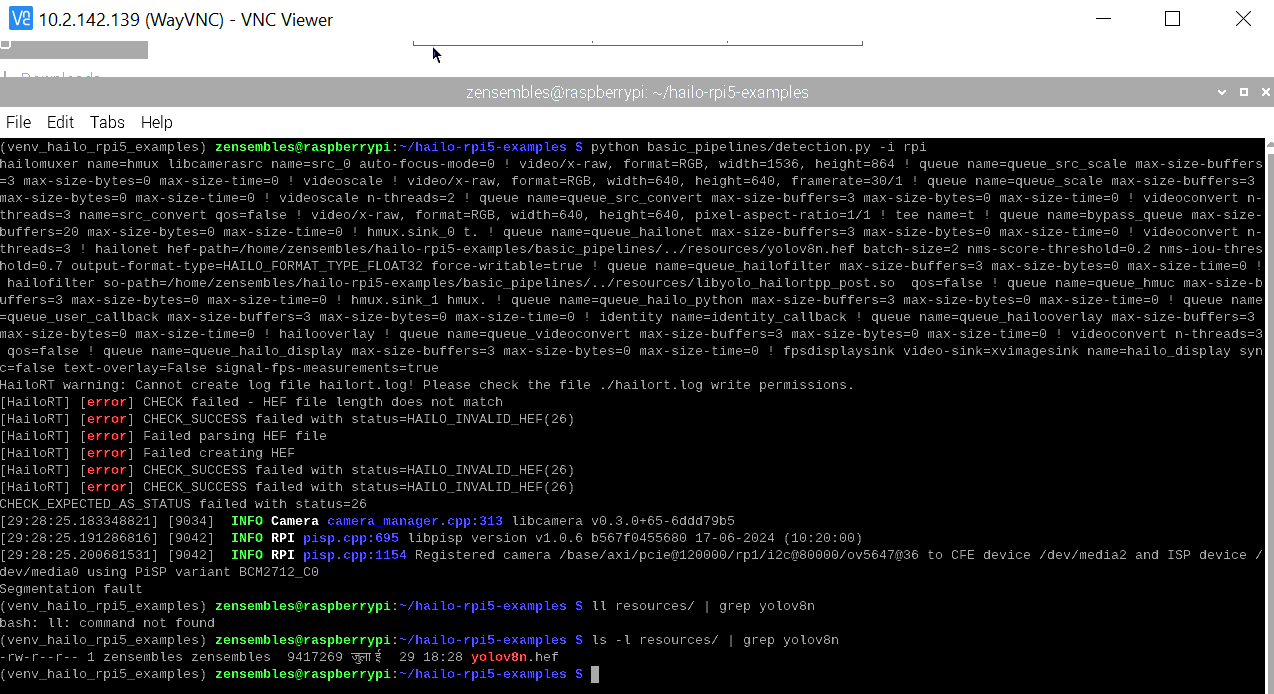Open the File menu in terminal

coord(18,122)
